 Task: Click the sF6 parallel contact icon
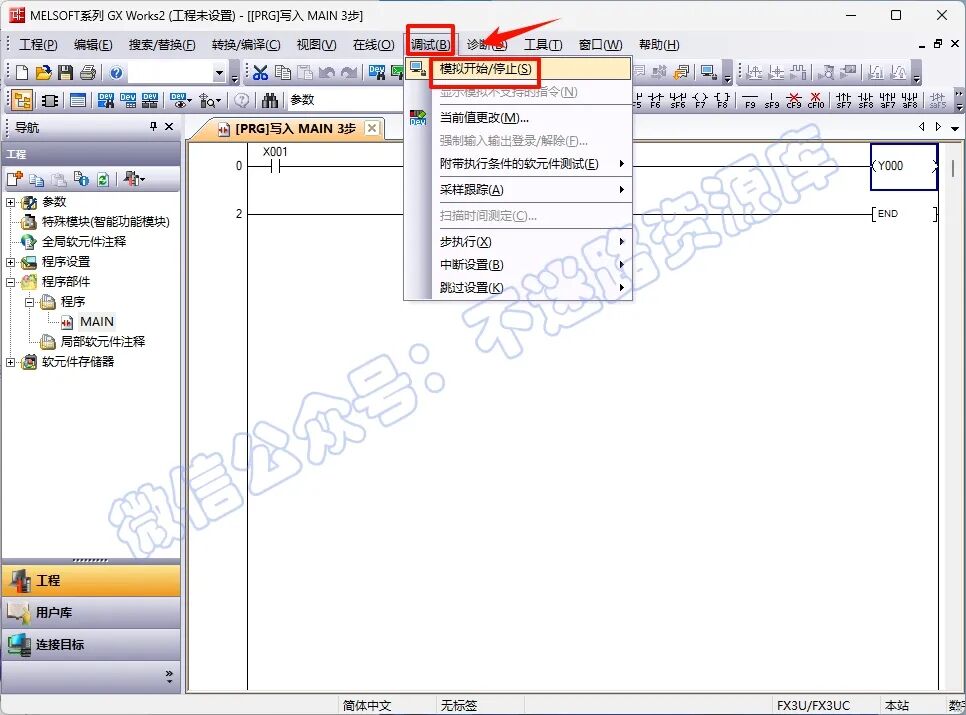[x=678, y=100]
